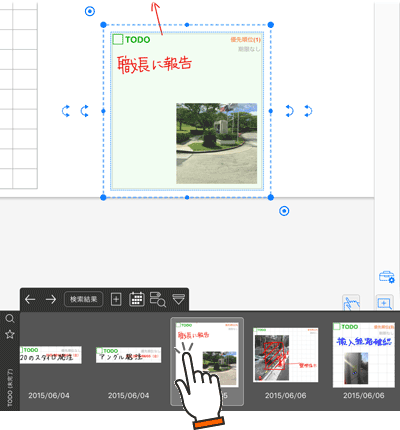Select the finger touch mode icon
The width and height of the screenshot is (400, 430).
click(x=351, y=303)
